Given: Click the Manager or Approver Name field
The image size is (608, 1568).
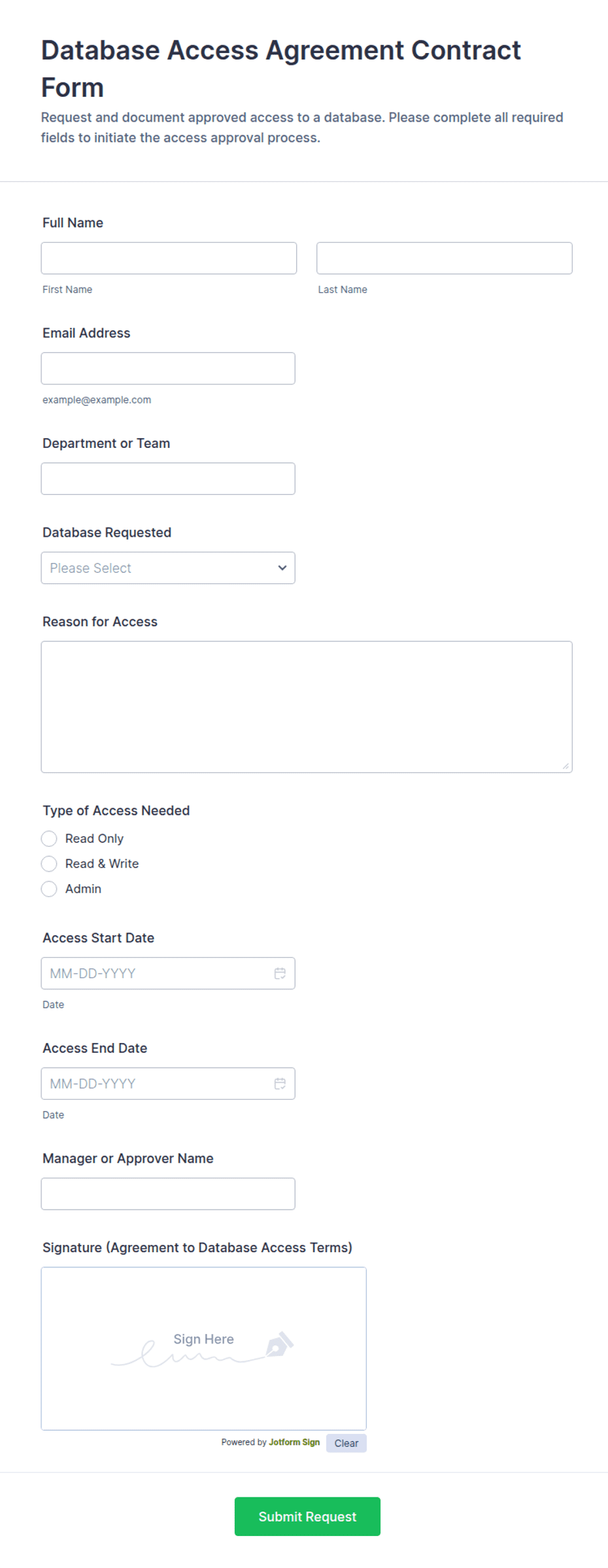Looking at the screenshot, I should (x=168, y=1194).
